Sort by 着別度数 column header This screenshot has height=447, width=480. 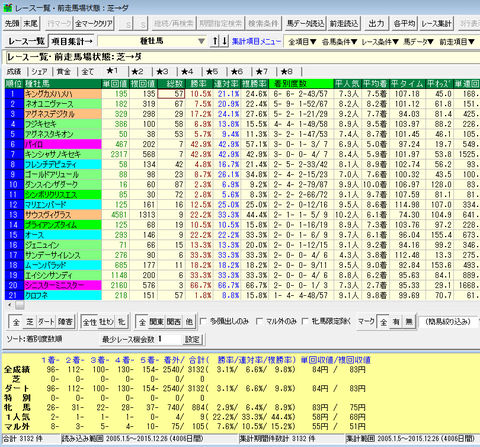coord(301,84)
